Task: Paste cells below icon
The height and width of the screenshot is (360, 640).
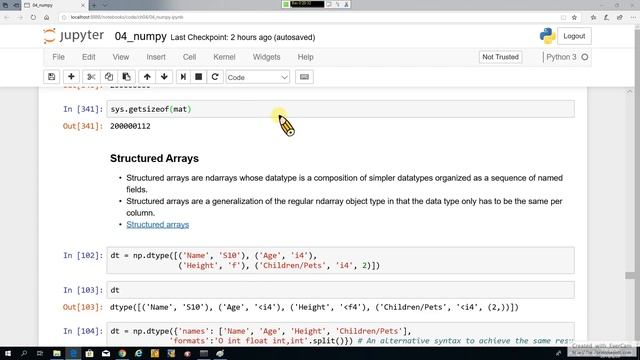Action: coord(127,77)
